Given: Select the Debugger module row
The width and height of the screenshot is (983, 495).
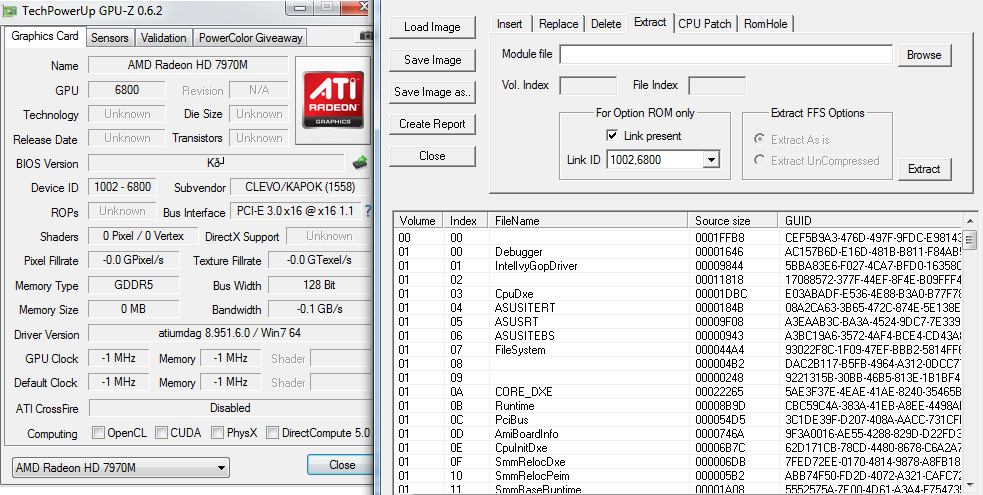Looking at the screenshot, I should click(x=678, y=252).
